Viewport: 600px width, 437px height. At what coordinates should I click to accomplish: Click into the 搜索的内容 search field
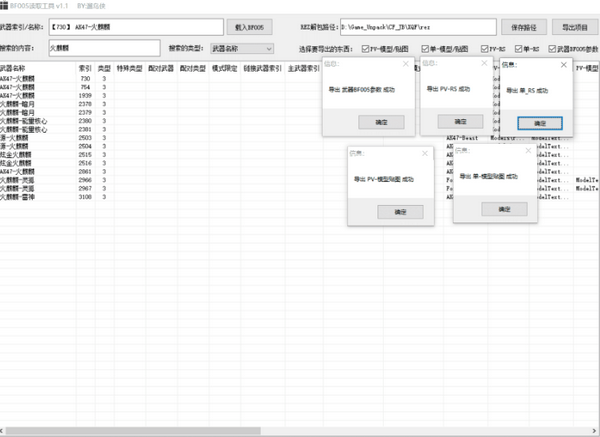coord(103,48)
